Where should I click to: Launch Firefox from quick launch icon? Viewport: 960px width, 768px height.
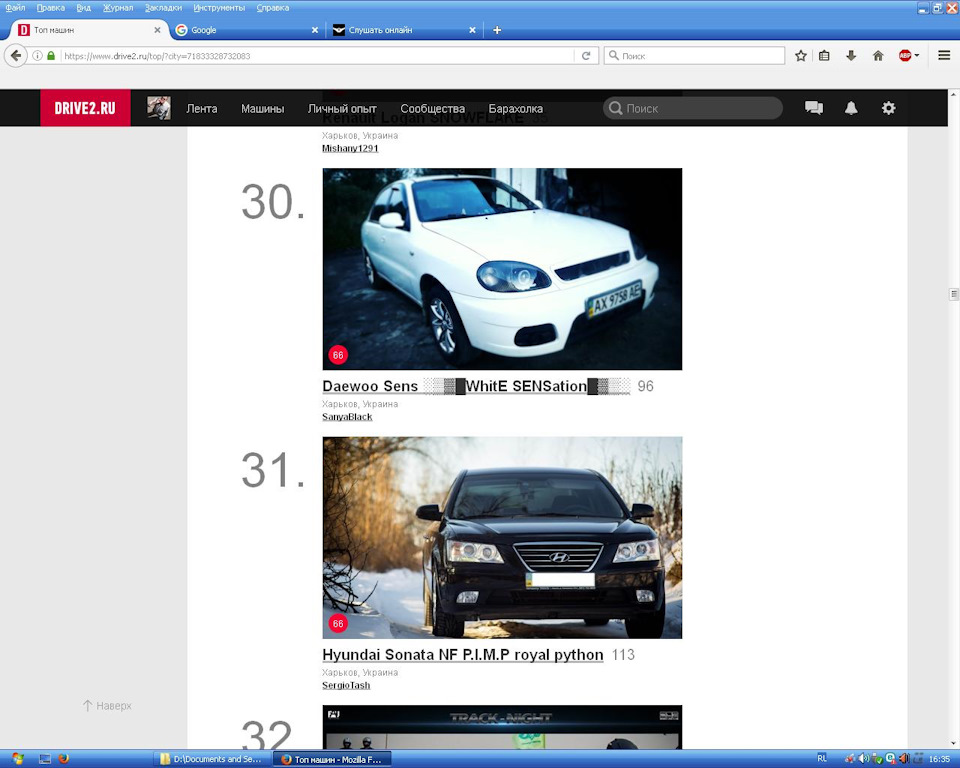64,759
